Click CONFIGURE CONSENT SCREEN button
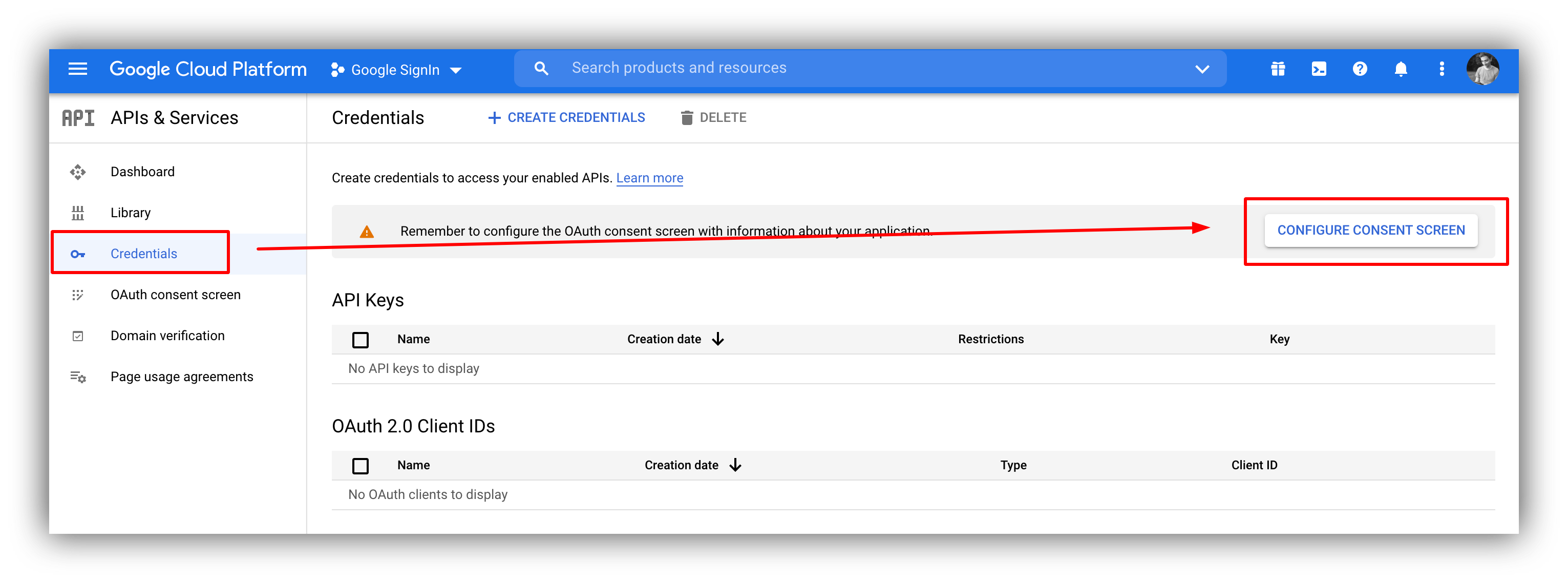 coord(1370,230)
